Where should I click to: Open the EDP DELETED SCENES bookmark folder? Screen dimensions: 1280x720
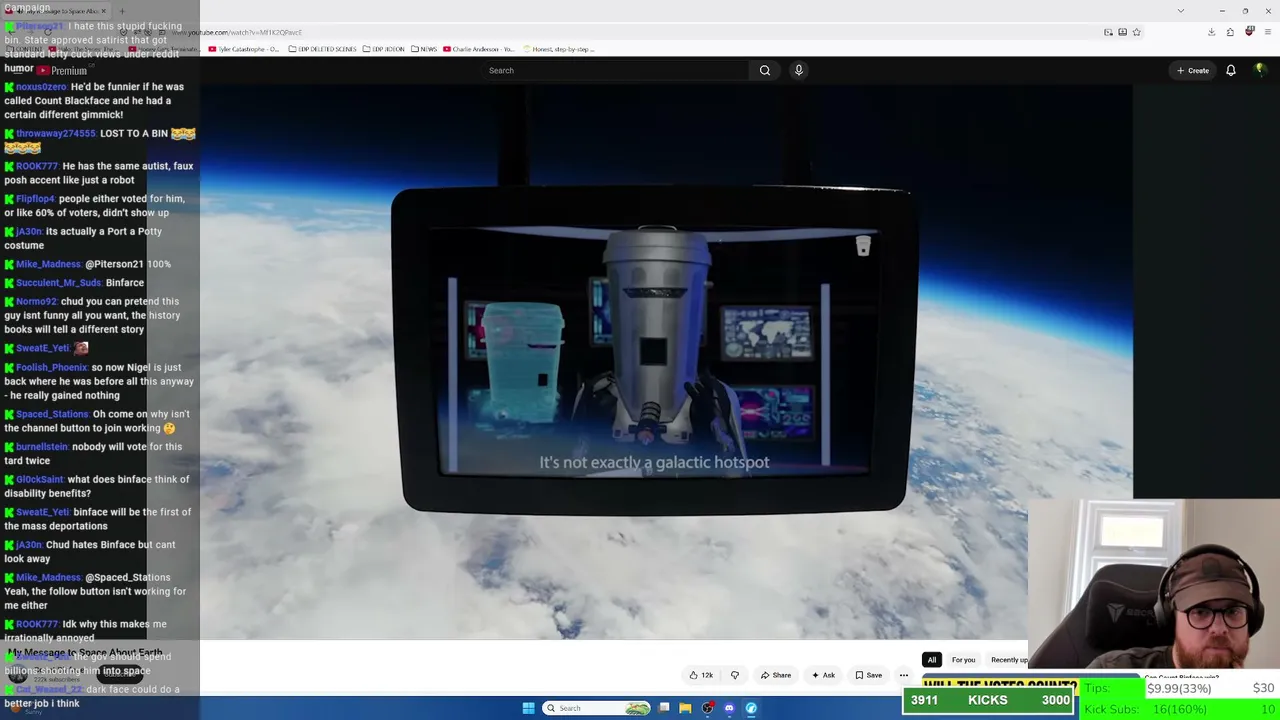pos(325,49)
